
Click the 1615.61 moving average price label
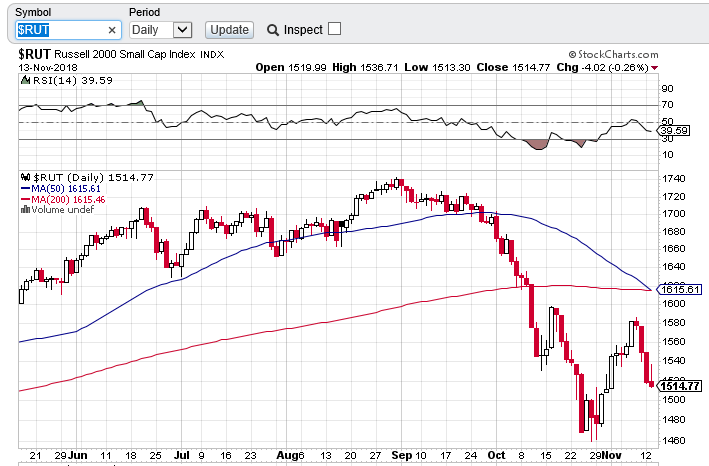pos(680,289)
